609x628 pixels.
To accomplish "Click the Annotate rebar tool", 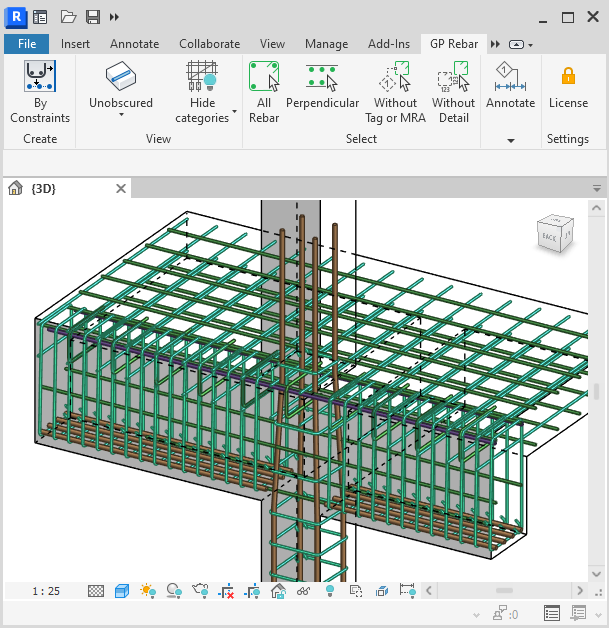I will pos(511,85).
